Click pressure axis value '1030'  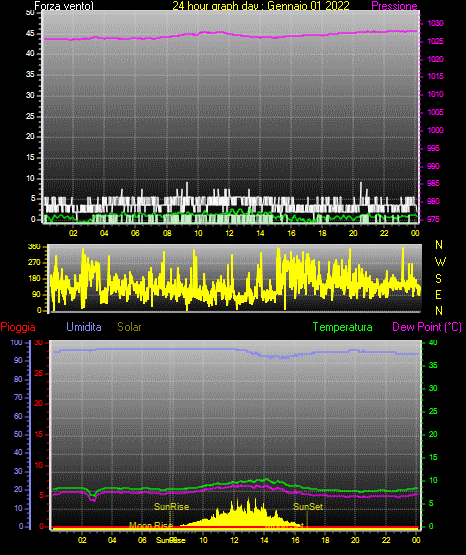(x=435, y=23)
